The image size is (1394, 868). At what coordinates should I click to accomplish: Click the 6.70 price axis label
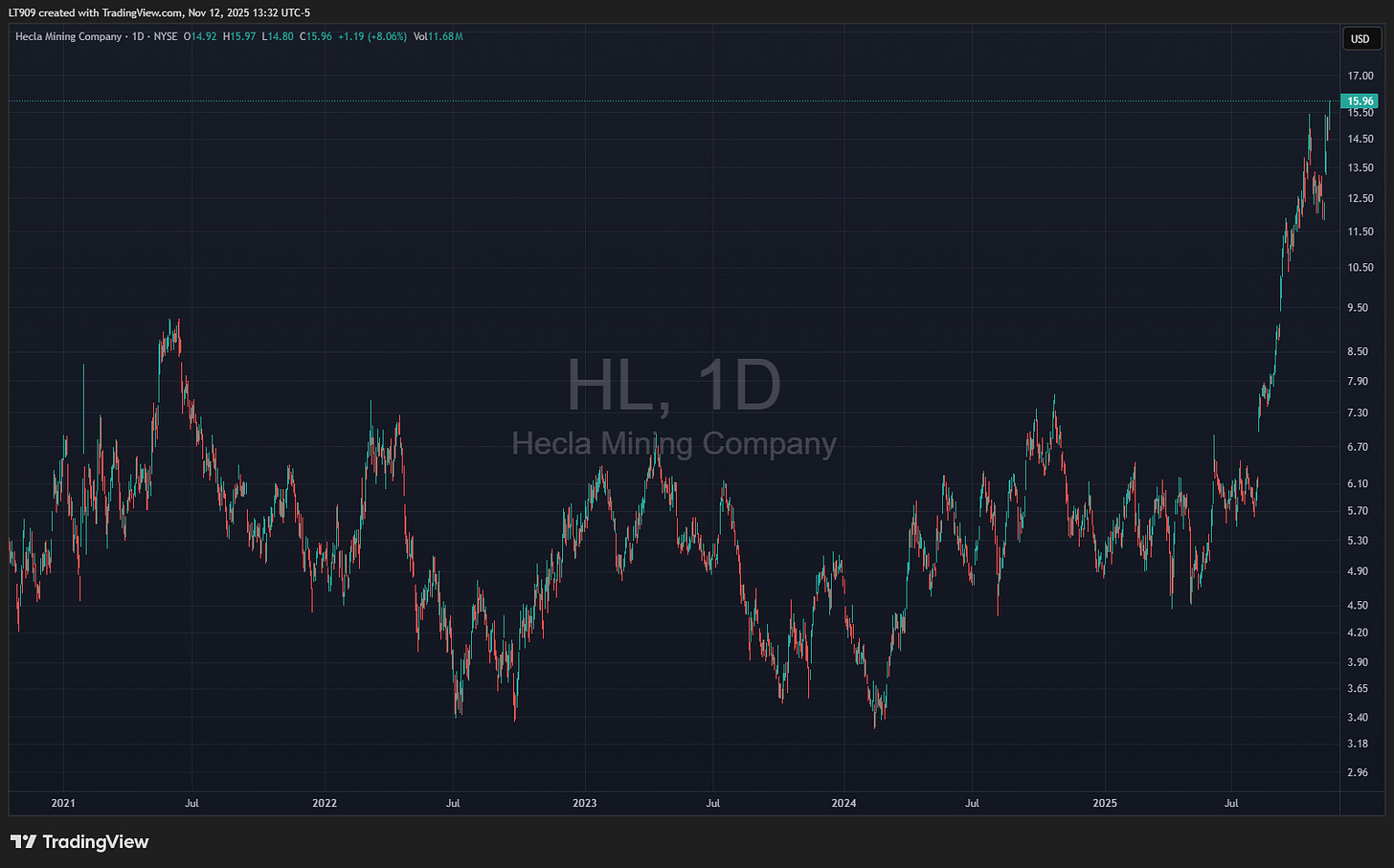point(1358,447)
